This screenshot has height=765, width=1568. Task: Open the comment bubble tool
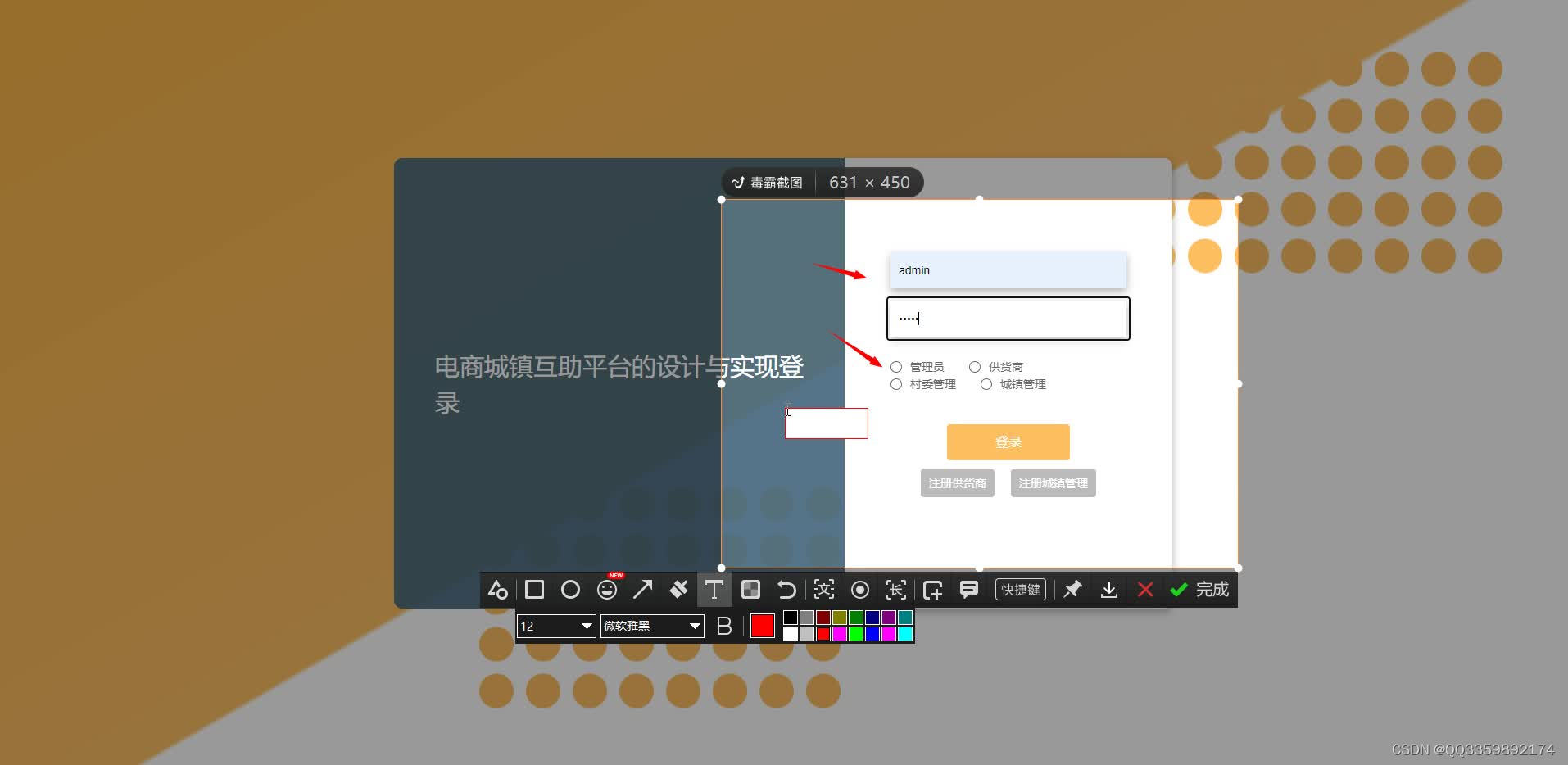tap(969, 590)
